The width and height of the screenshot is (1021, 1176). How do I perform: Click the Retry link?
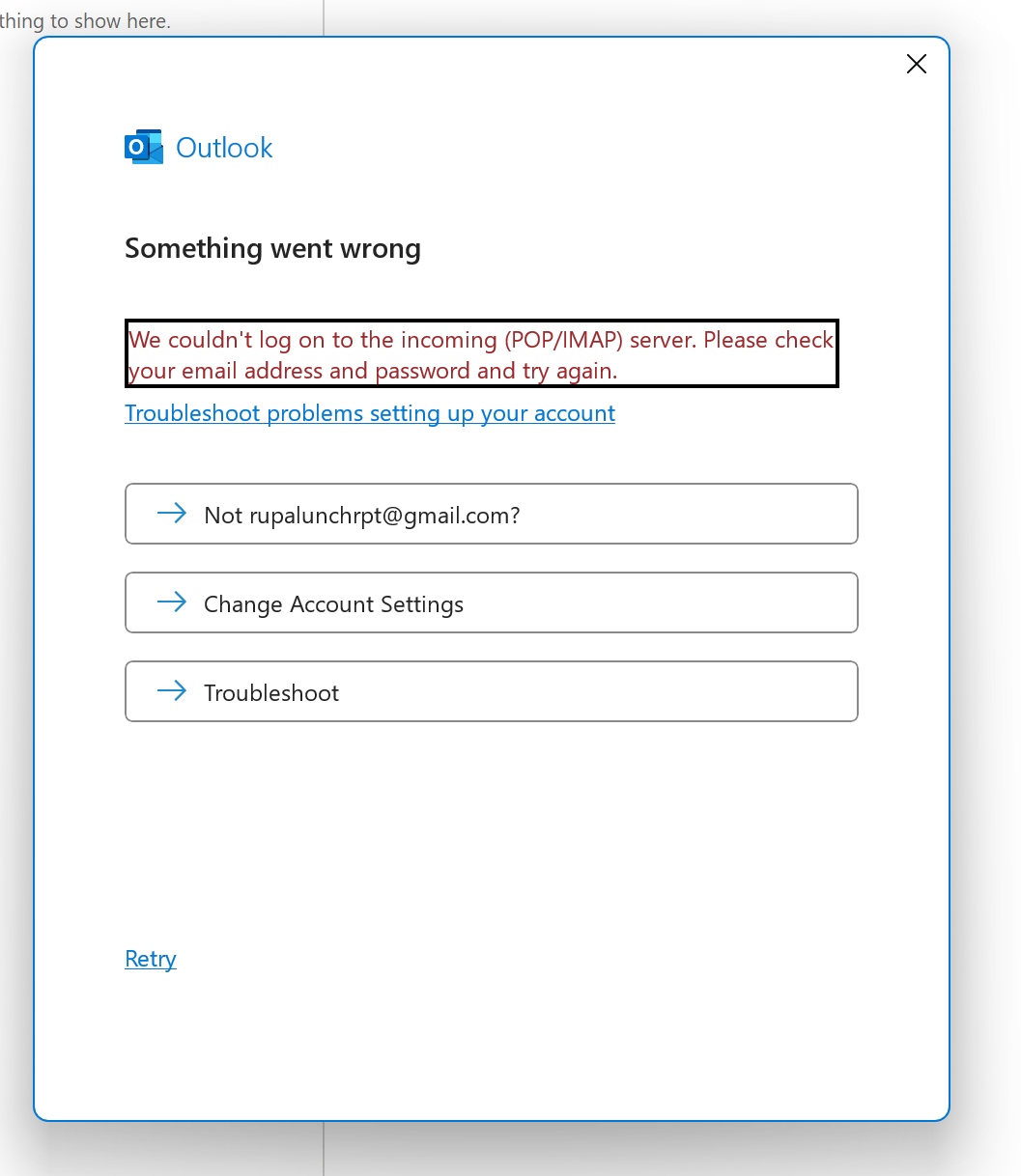[x=151, y=959]
